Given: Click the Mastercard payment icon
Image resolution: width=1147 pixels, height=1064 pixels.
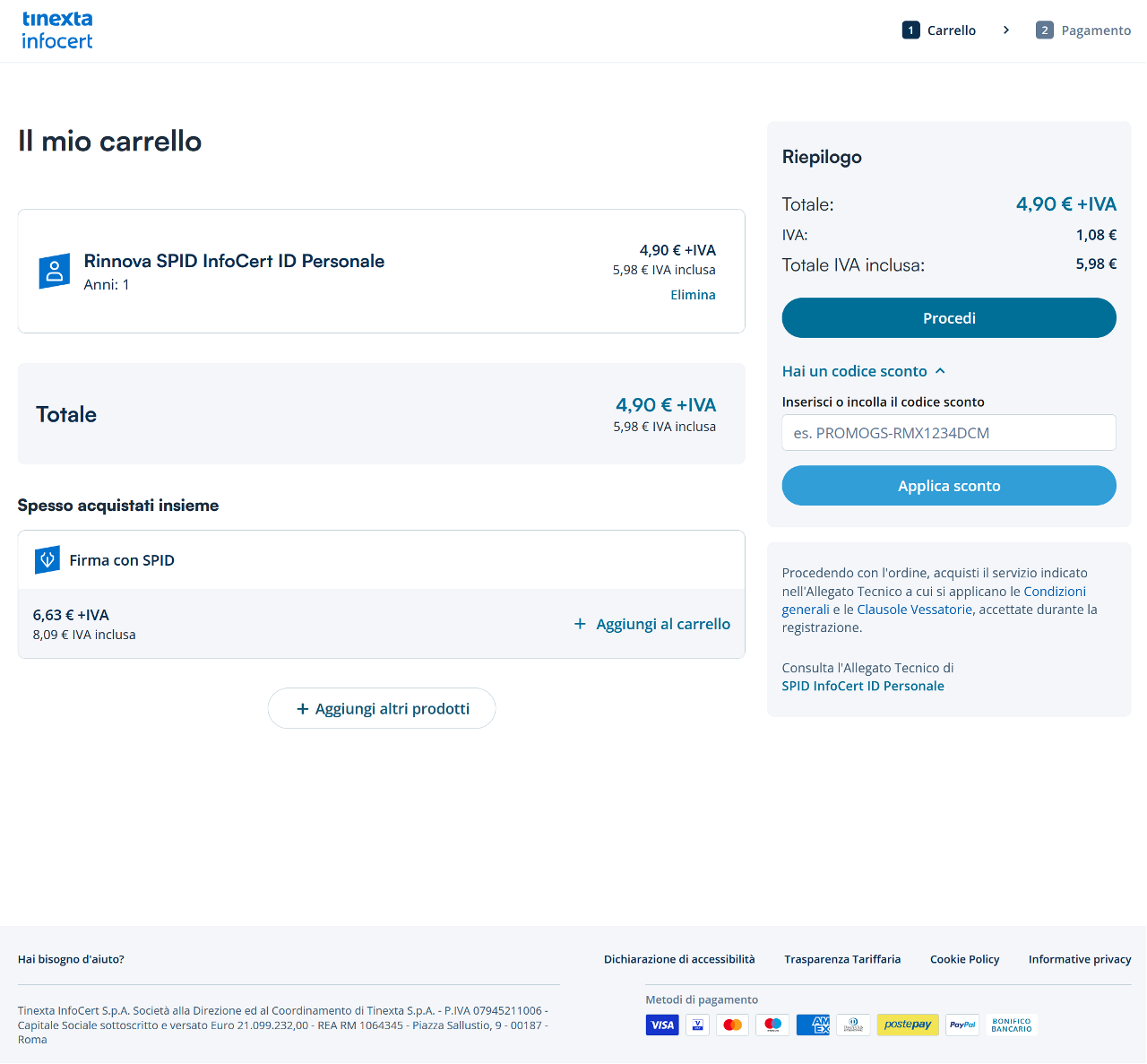Looking at the screenshot, I should tap(732, 1025).
